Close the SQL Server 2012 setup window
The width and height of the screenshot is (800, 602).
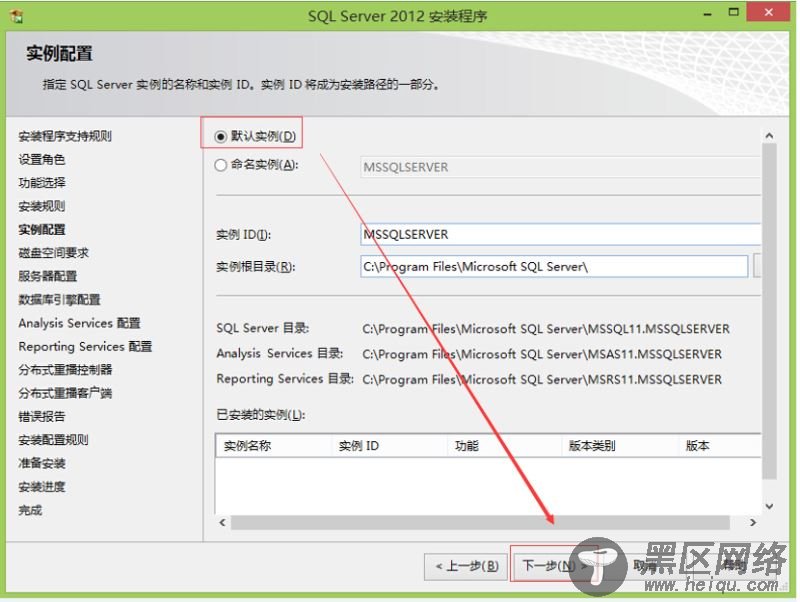(x=768, y=13)
